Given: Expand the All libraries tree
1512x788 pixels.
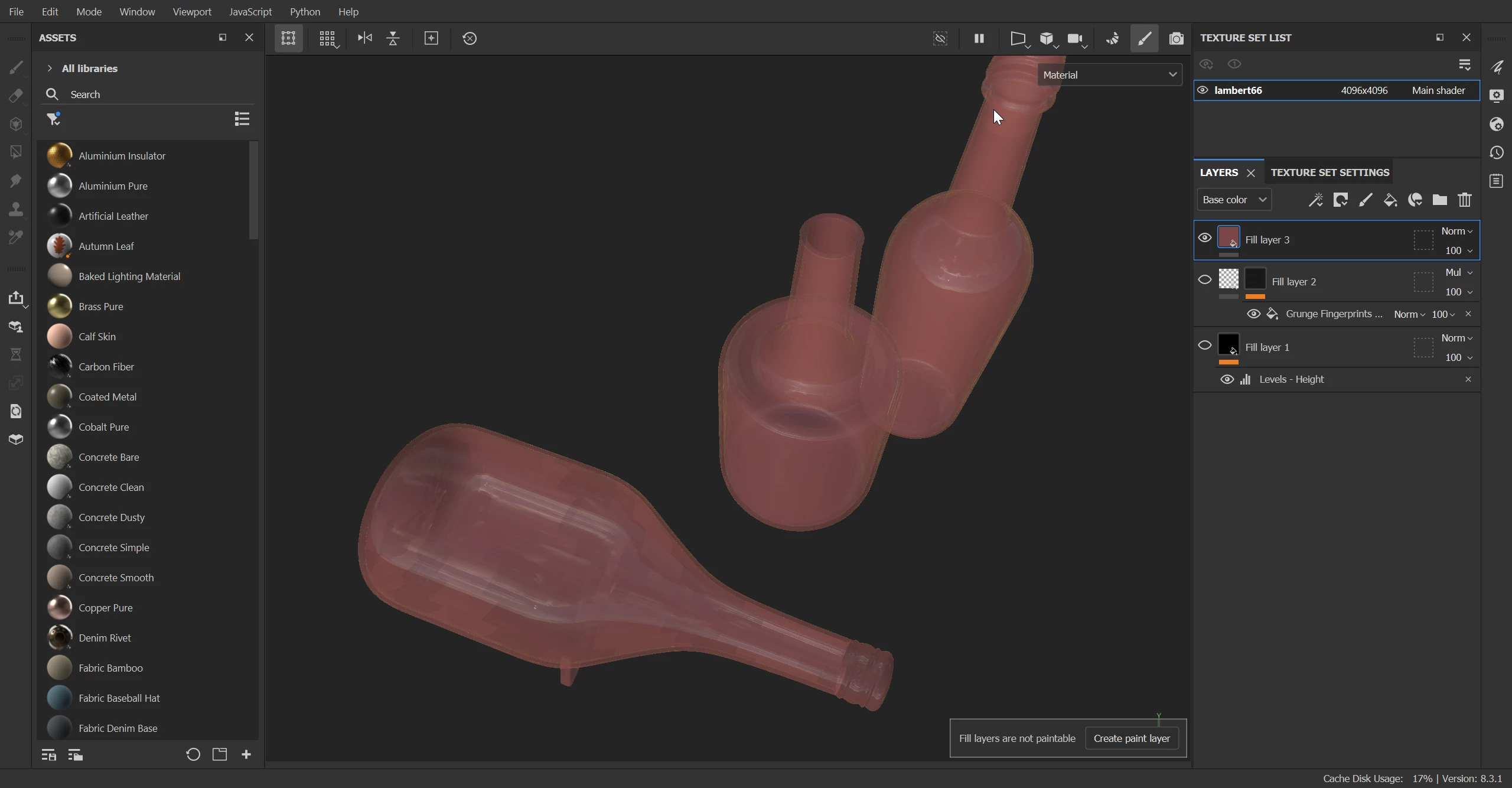Looking at the screenshot, I should tap(50, 69).
